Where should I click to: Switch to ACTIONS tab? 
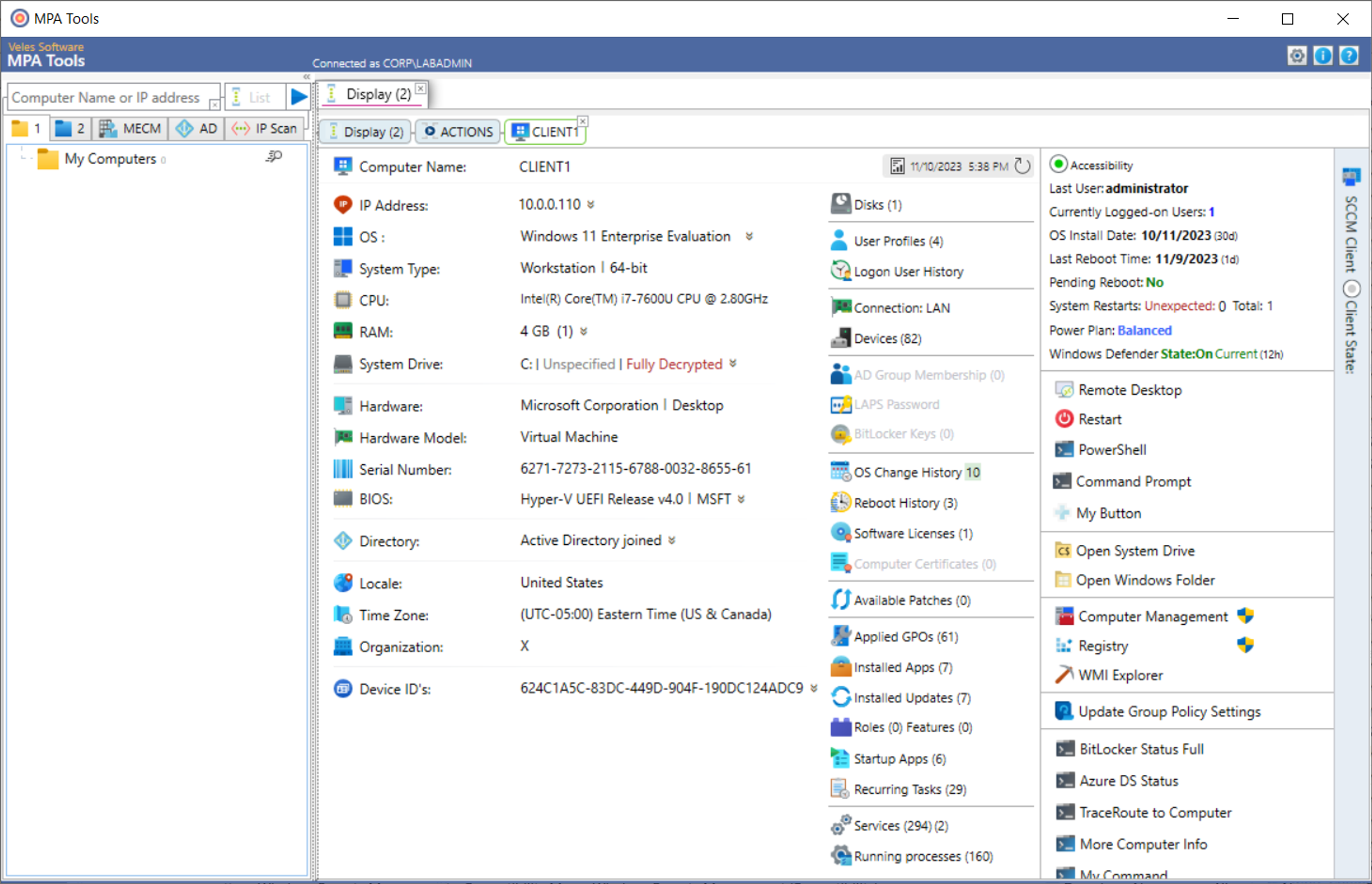pos(458,131)
